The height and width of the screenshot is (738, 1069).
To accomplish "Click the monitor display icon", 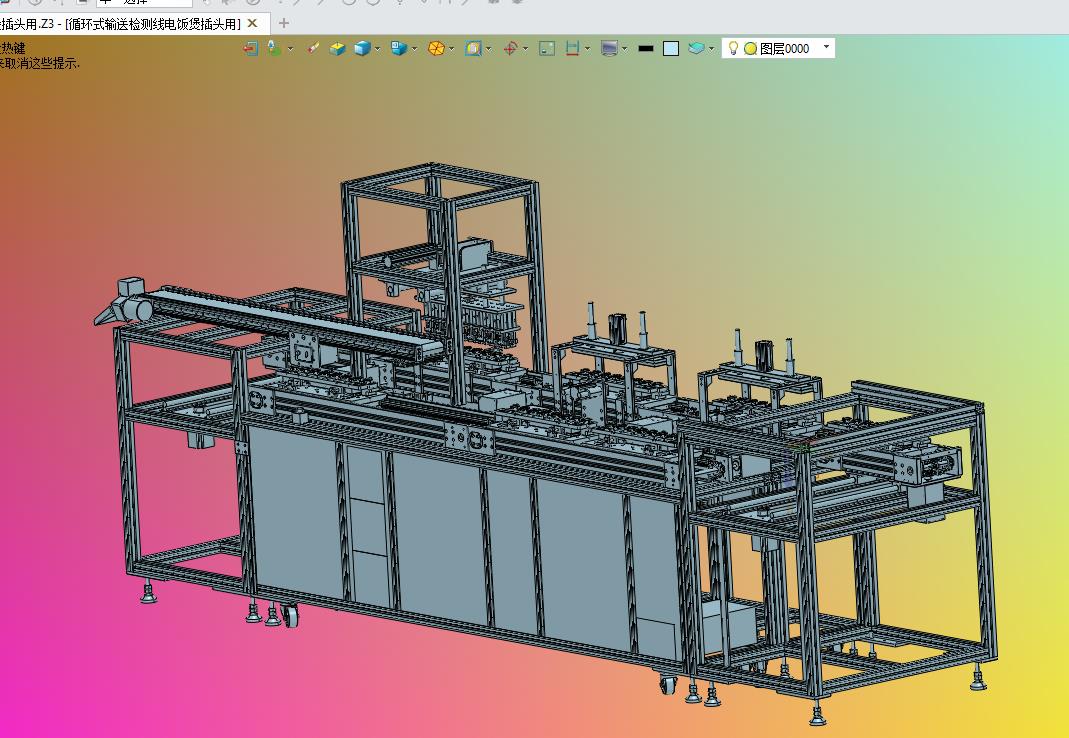I will pos(609,48).
